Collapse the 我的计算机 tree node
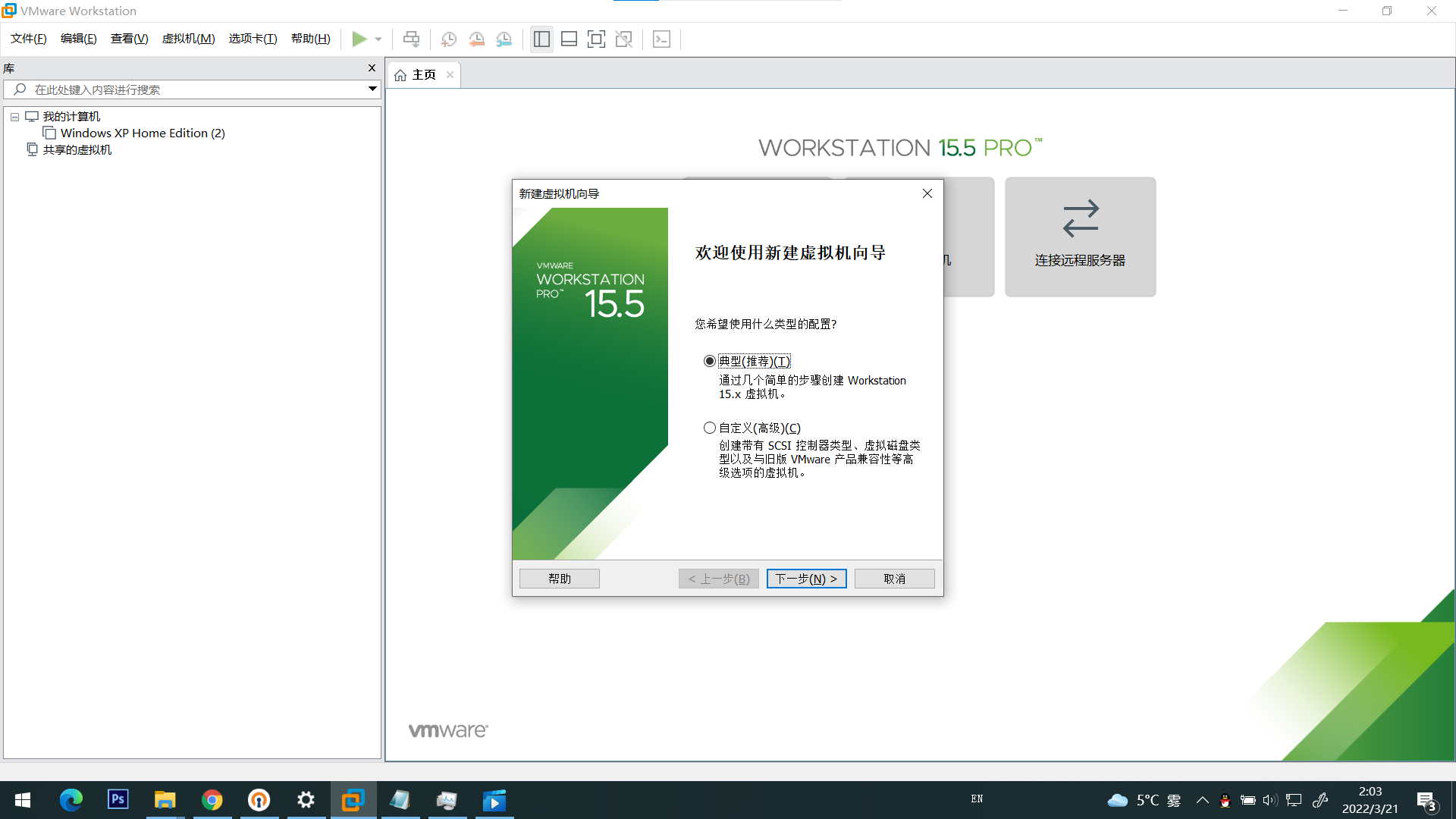Screen dimensions: 1456x819 click(x=14, y=117)
